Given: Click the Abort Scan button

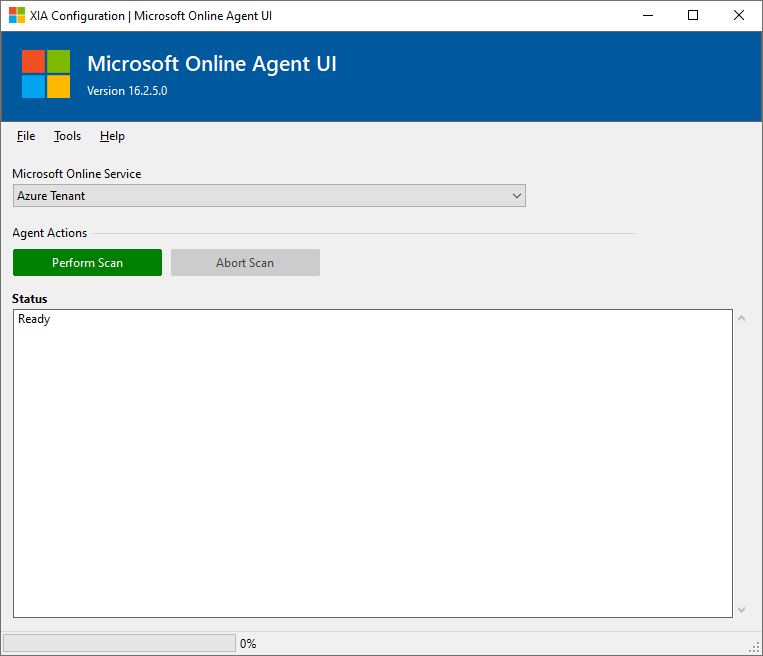Looking at the screenshot, I should point(245,263).
